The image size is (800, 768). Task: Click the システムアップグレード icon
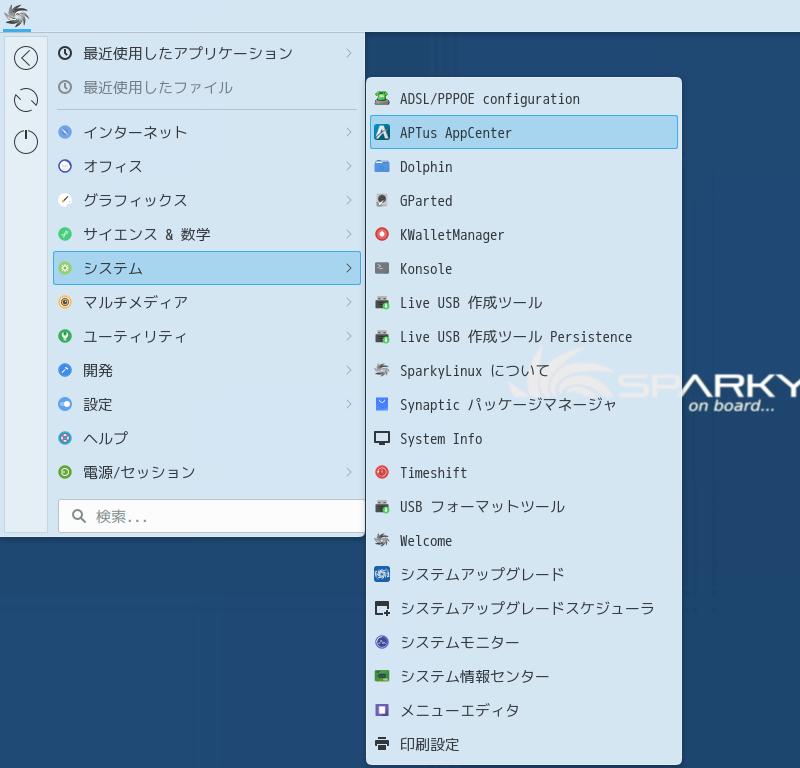(x=382, y=574)
